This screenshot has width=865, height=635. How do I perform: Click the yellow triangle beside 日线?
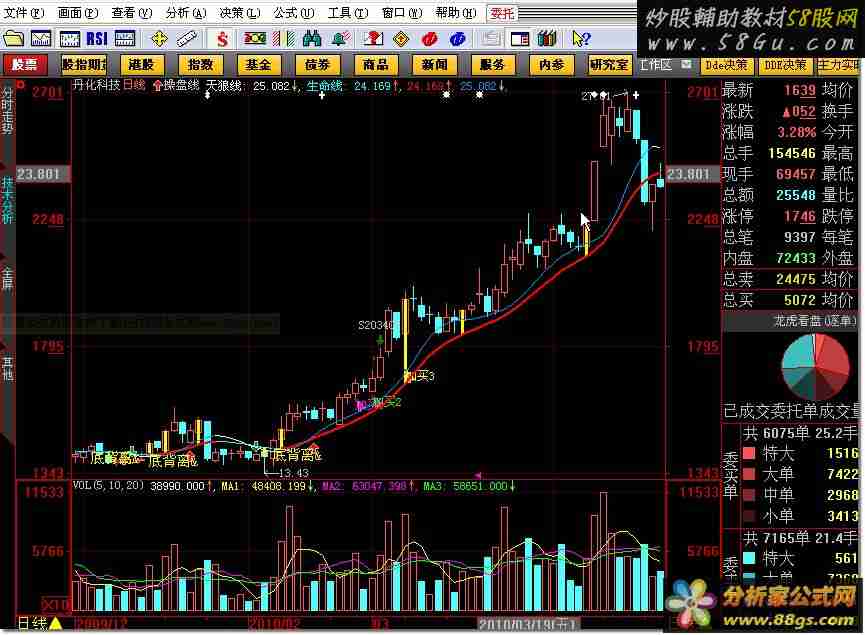56,624
